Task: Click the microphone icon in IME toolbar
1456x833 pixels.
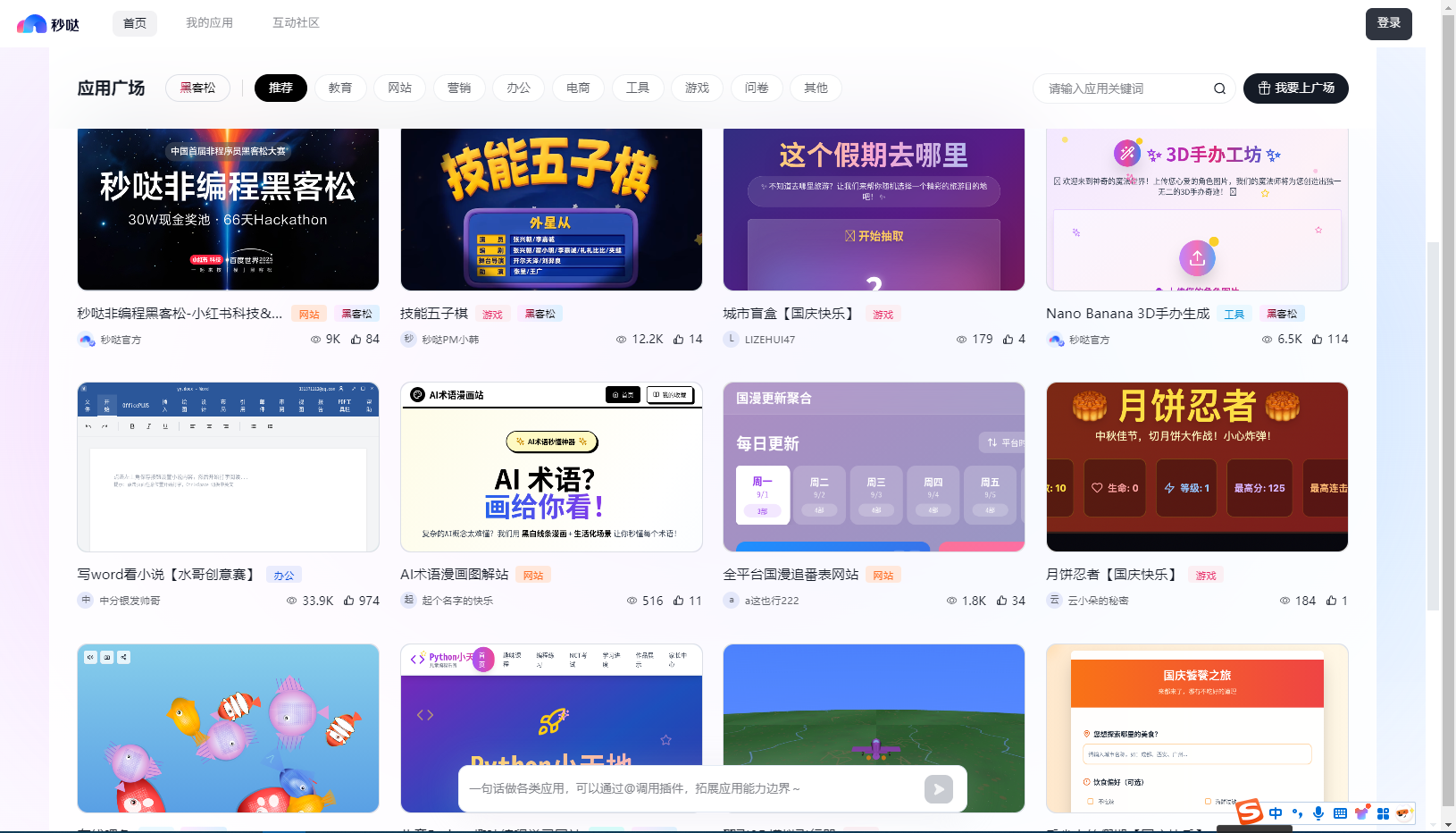Action: pyautogui.click(x=1318, y=813)
